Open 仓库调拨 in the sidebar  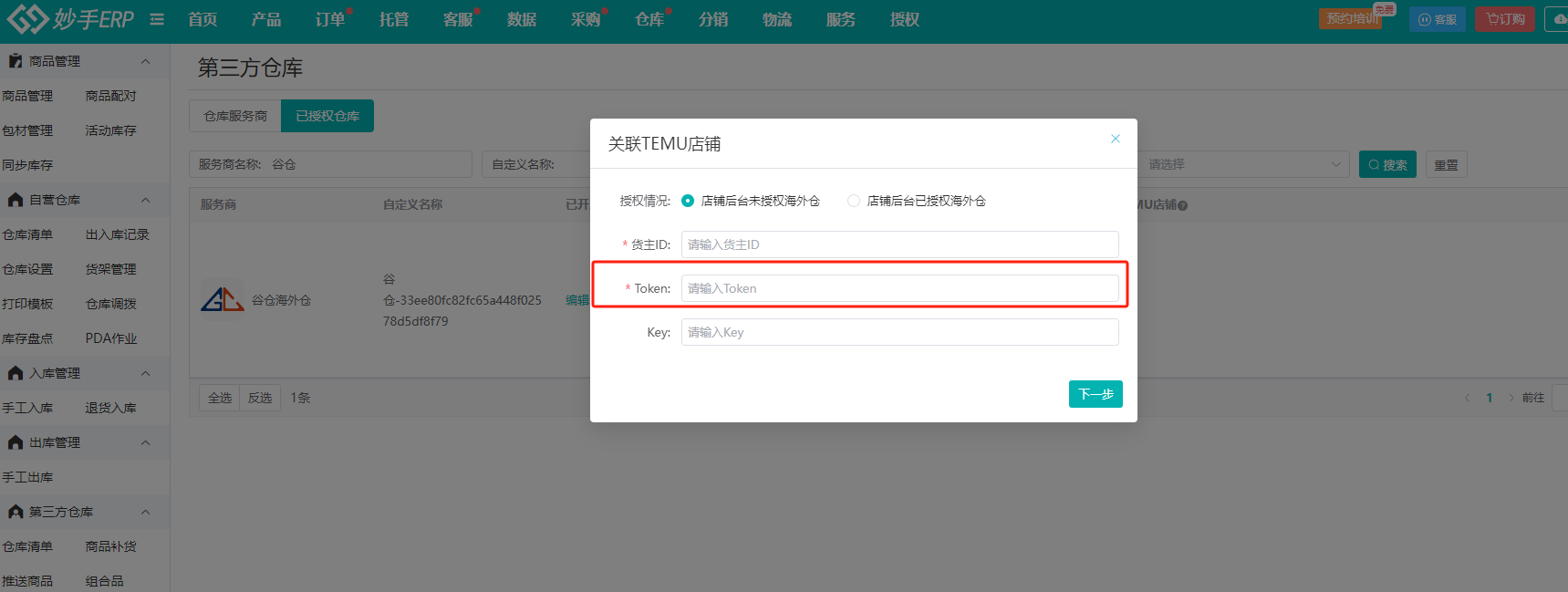(x=110, y=304)
